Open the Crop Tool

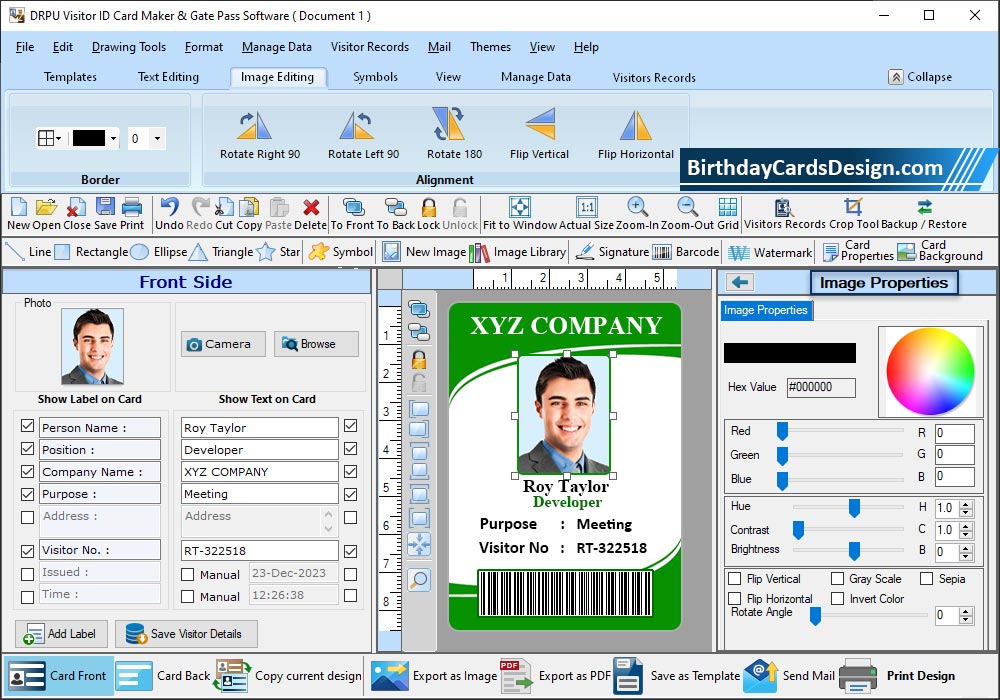[x=853, y=207]
